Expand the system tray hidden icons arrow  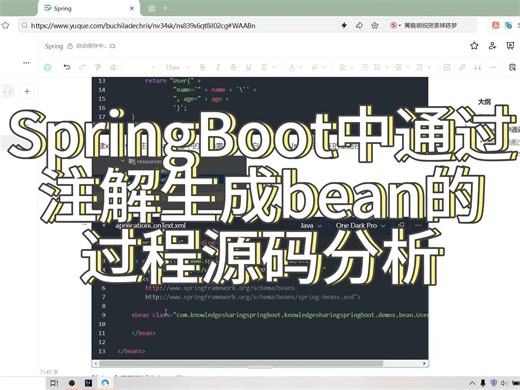point(472,383)
